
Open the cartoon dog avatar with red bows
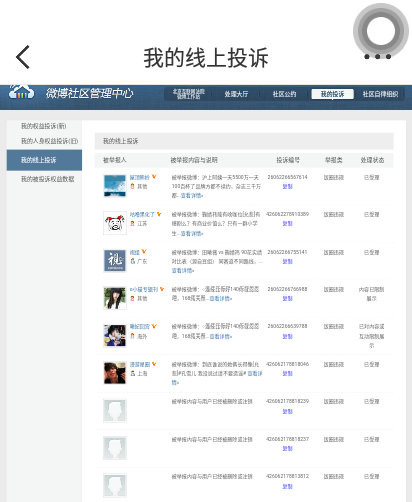pos(115,223)
